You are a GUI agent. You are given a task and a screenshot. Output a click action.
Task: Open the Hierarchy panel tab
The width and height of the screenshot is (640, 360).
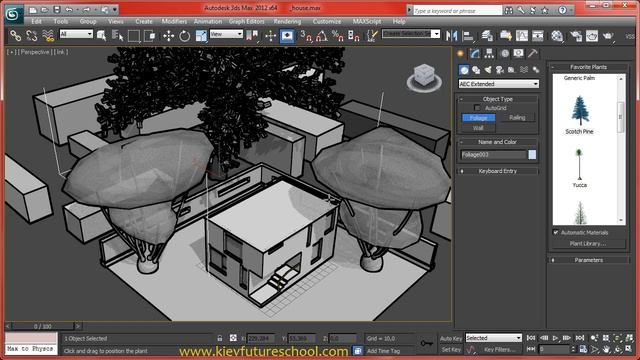[x=489, y=53]
